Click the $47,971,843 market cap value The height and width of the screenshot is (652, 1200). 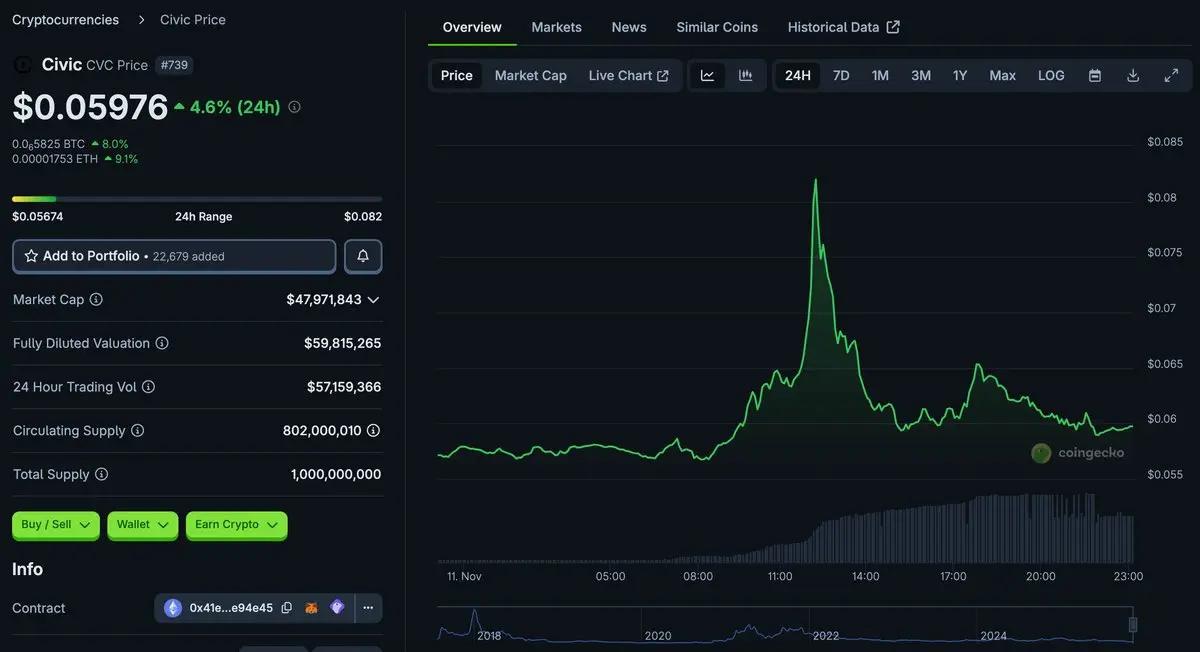click(323, 300)
